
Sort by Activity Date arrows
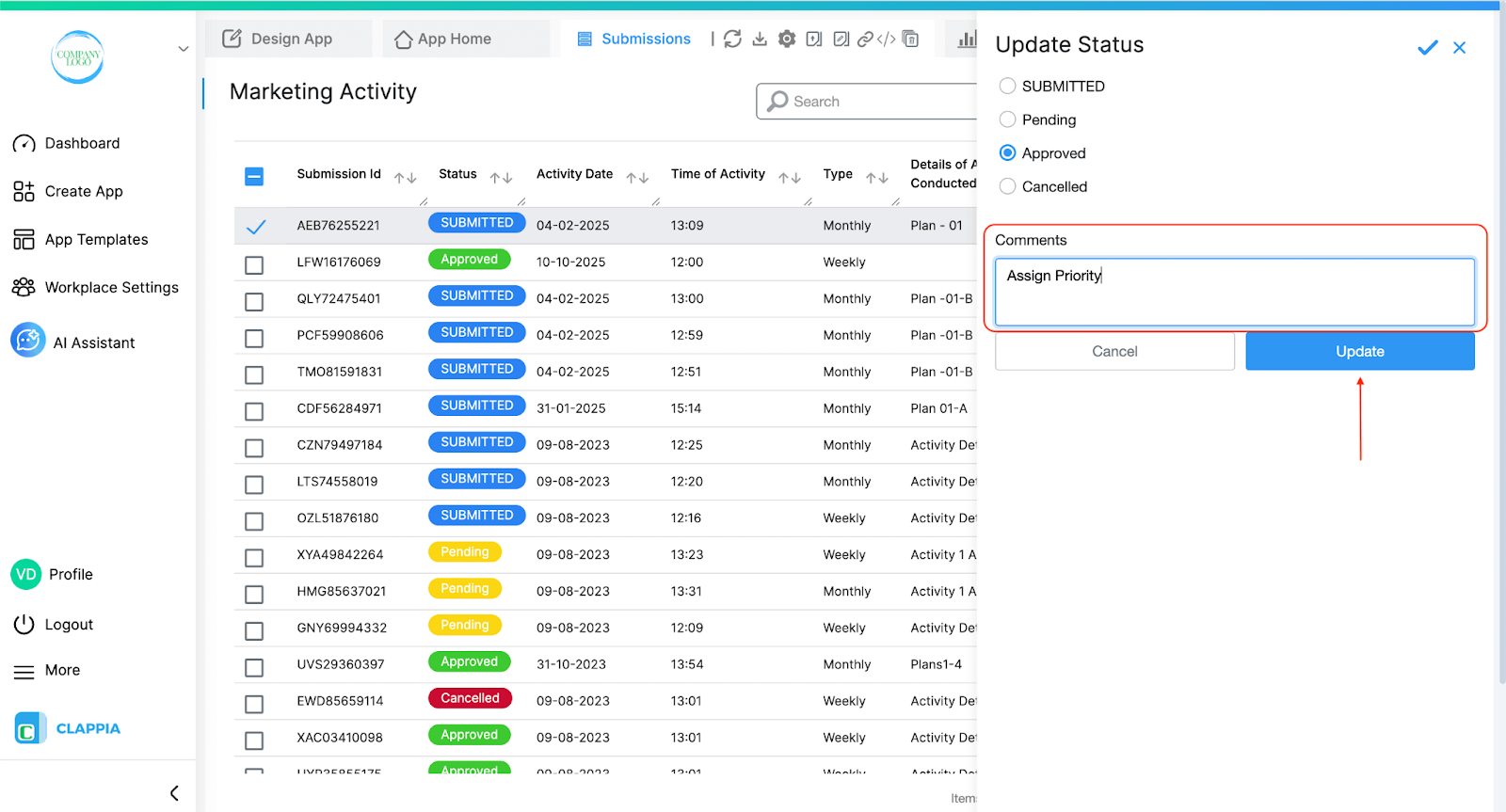637,177
